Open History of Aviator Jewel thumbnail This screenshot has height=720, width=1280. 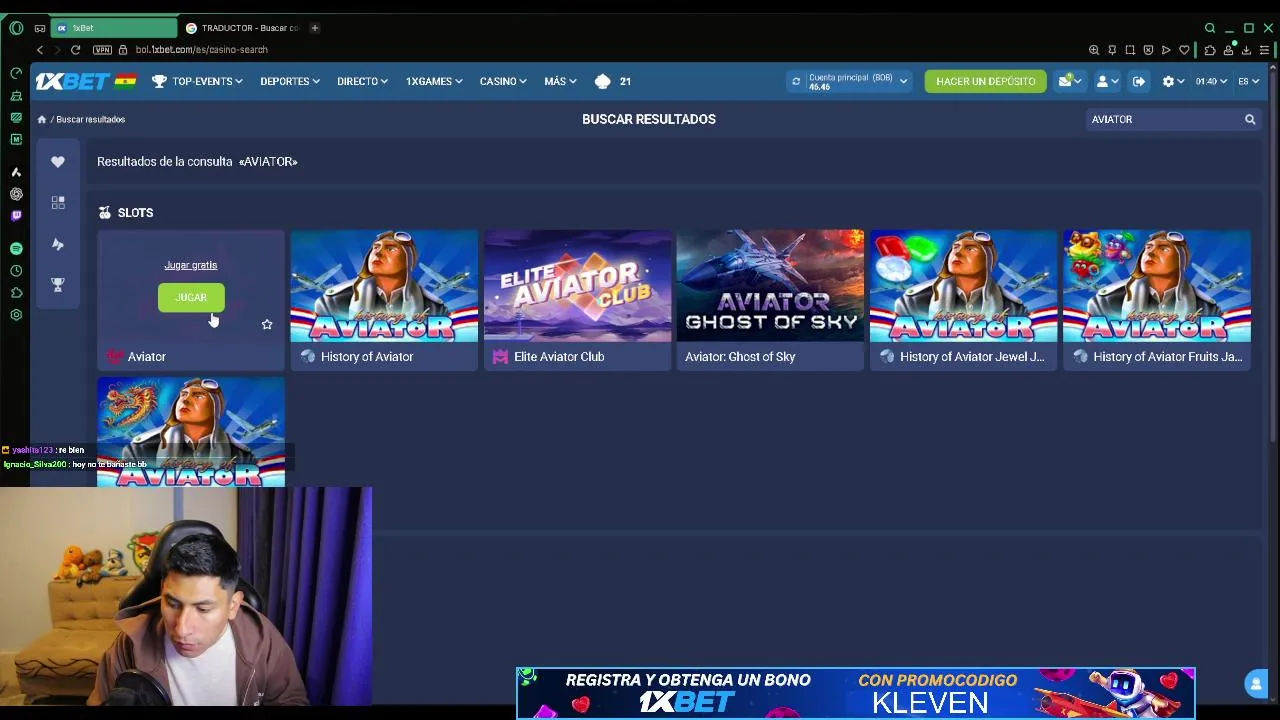963,286
